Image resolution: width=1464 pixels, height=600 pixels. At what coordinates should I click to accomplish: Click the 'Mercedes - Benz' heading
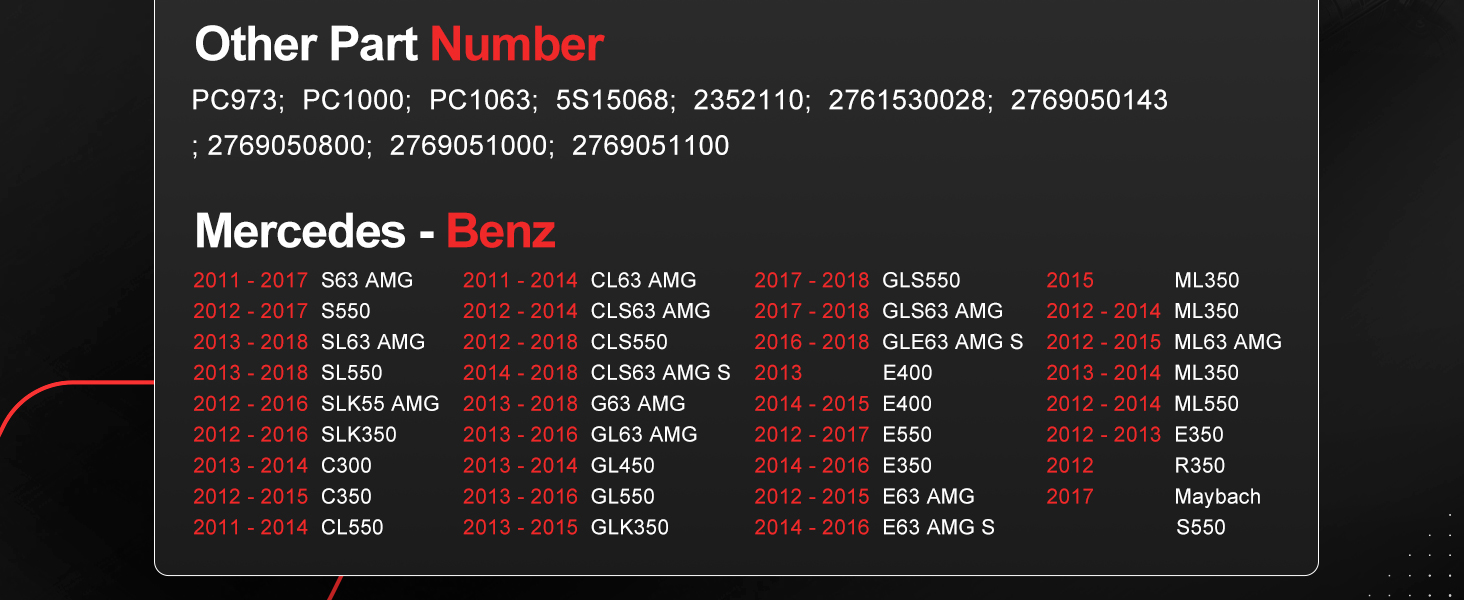pos(375,232)
